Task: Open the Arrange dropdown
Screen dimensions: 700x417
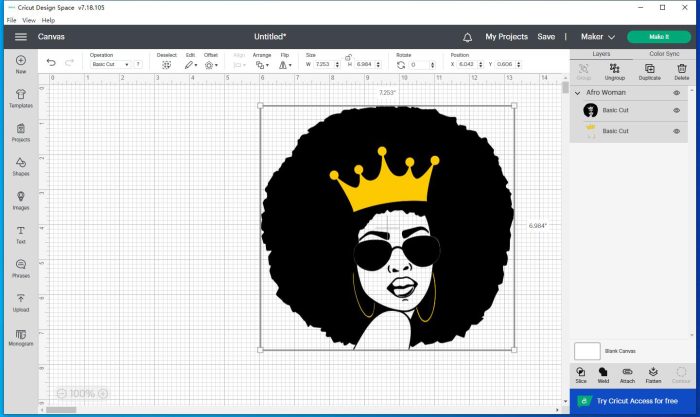Action: (262, 65)
